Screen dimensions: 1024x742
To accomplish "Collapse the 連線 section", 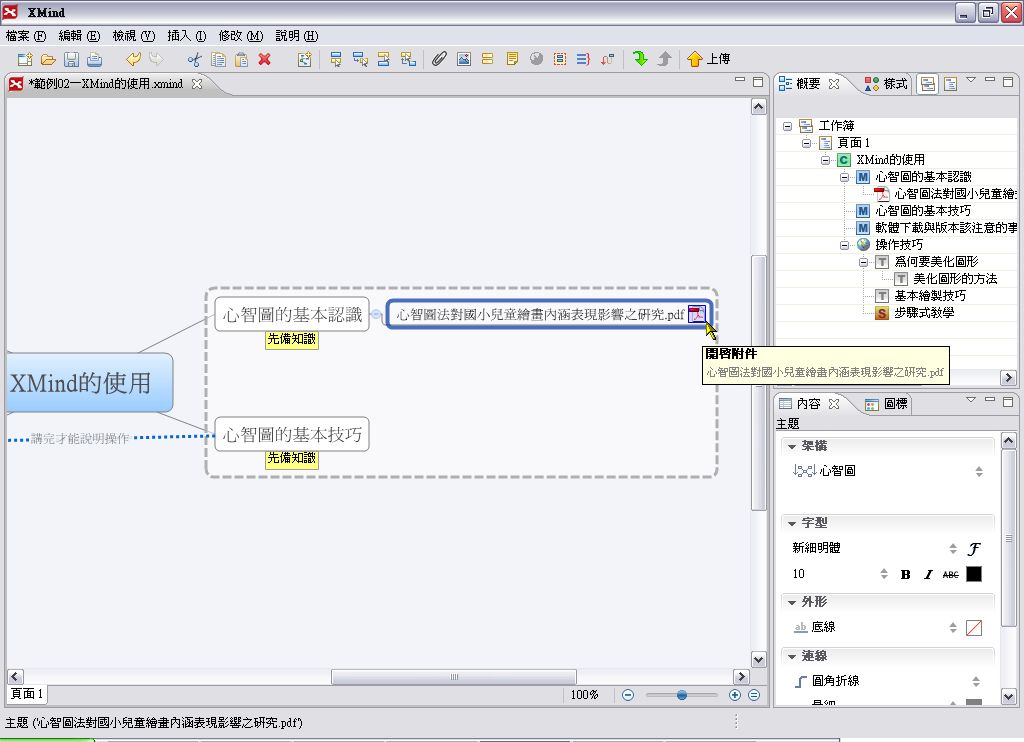I will (x=792, y=656).
